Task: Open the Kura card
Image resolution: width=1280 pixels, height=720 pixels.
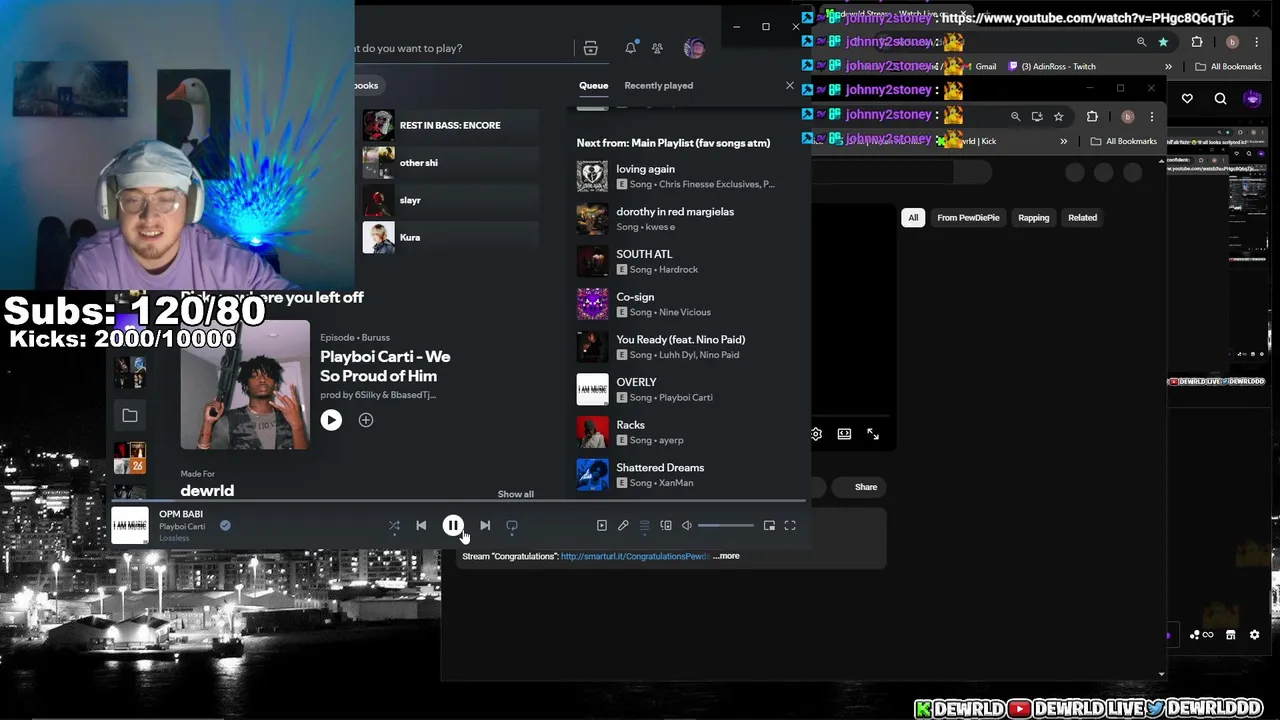Action: pos(450,237)
